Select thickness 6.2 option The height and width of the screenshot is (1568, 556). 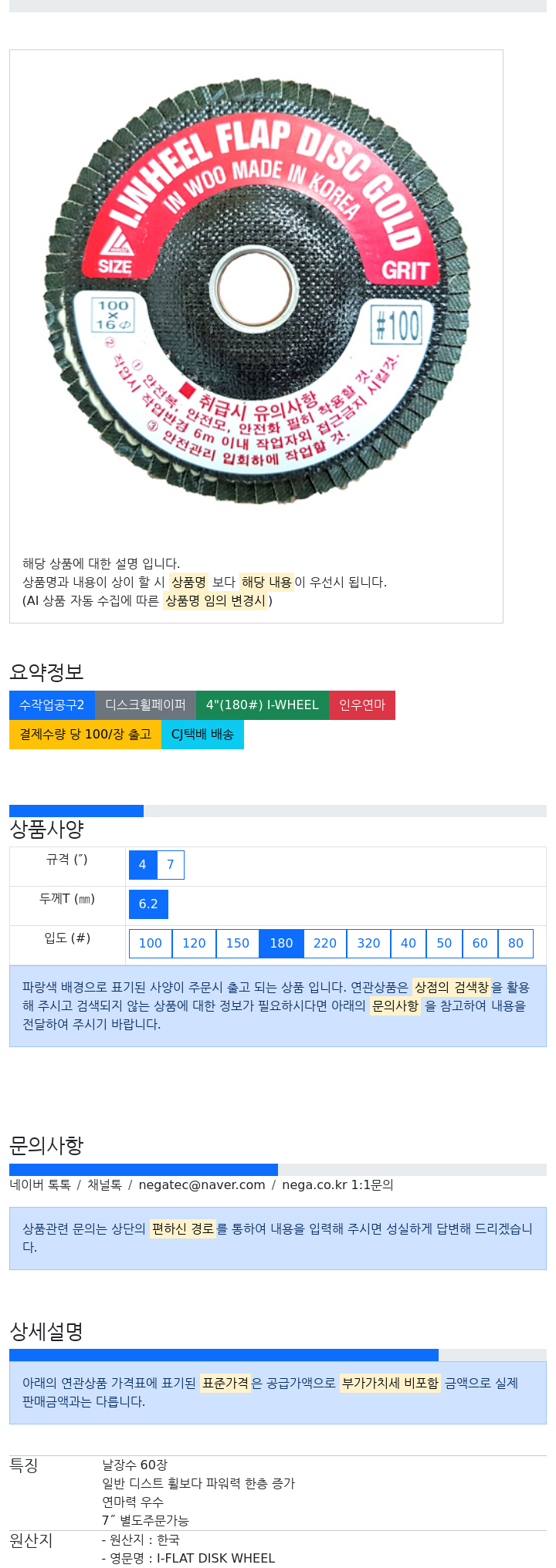tap(148, 904)
